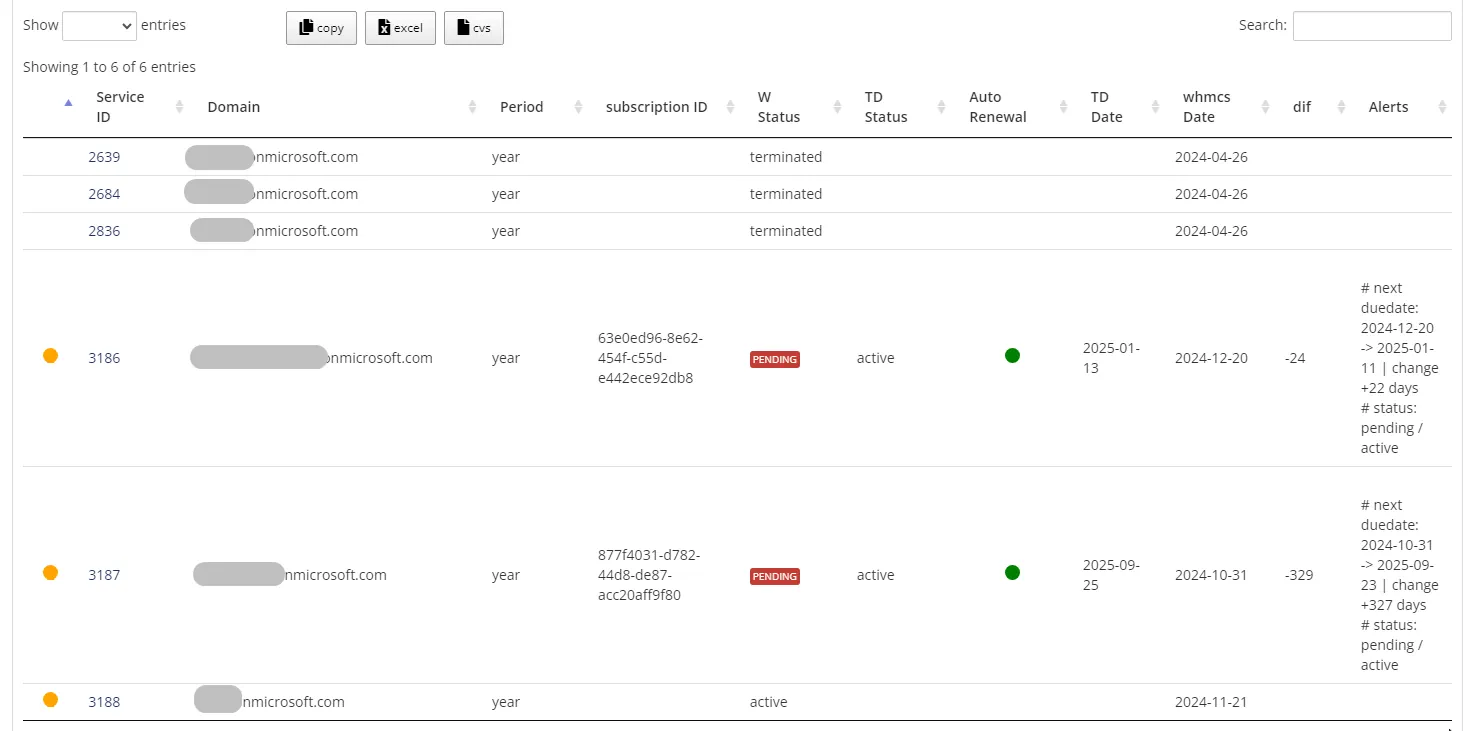1477x731 pixels.
Task: Click the Search input field
Action: tap(1371, 26)
